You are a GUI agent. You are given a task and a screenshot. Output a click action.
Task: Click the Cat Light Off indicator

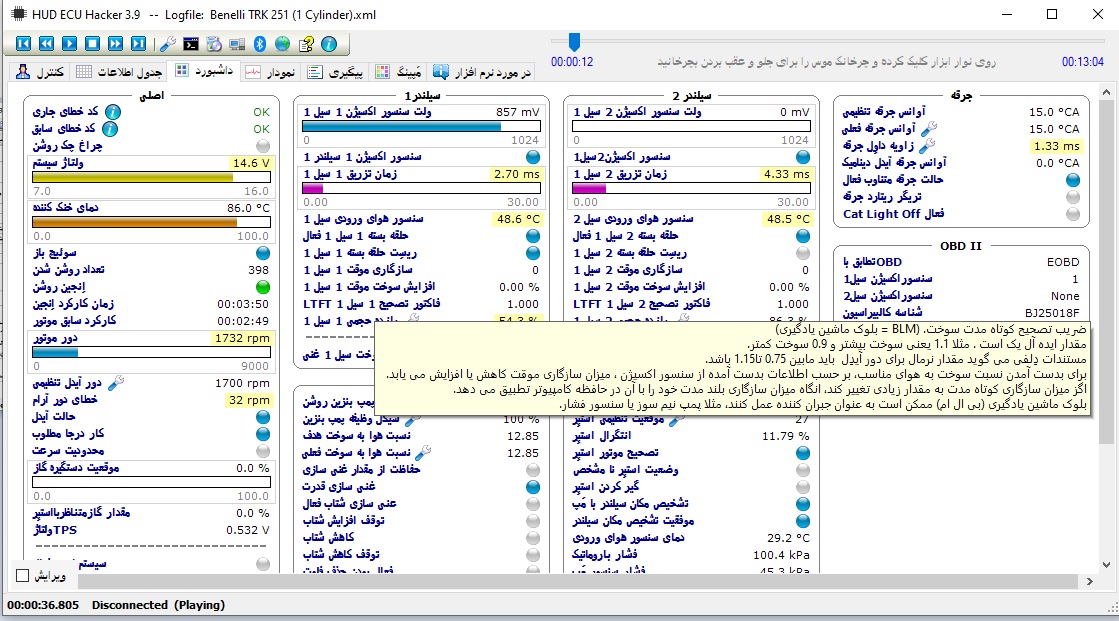(1073, 213)
